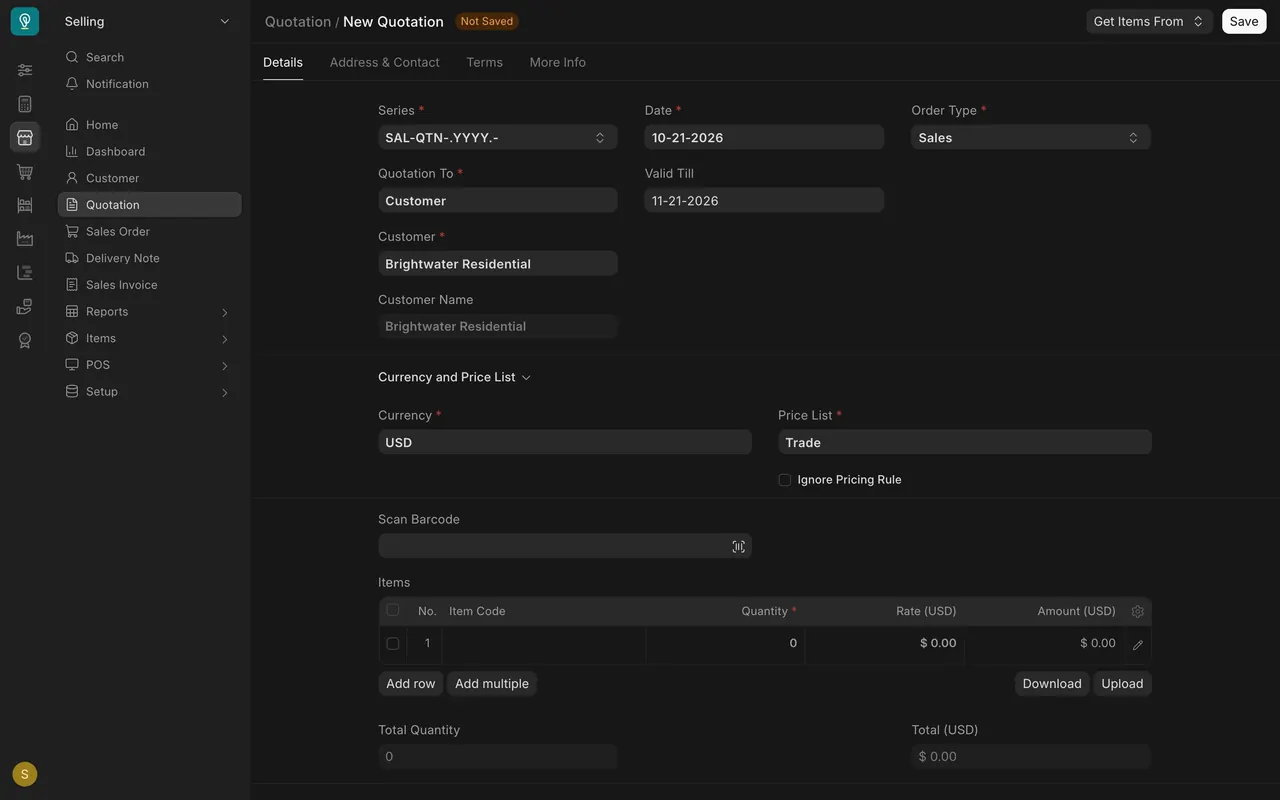This screenshot has width=1280, height=800.
Task: Open the Accounting calculator module icon
Action: tap(25, 104)
